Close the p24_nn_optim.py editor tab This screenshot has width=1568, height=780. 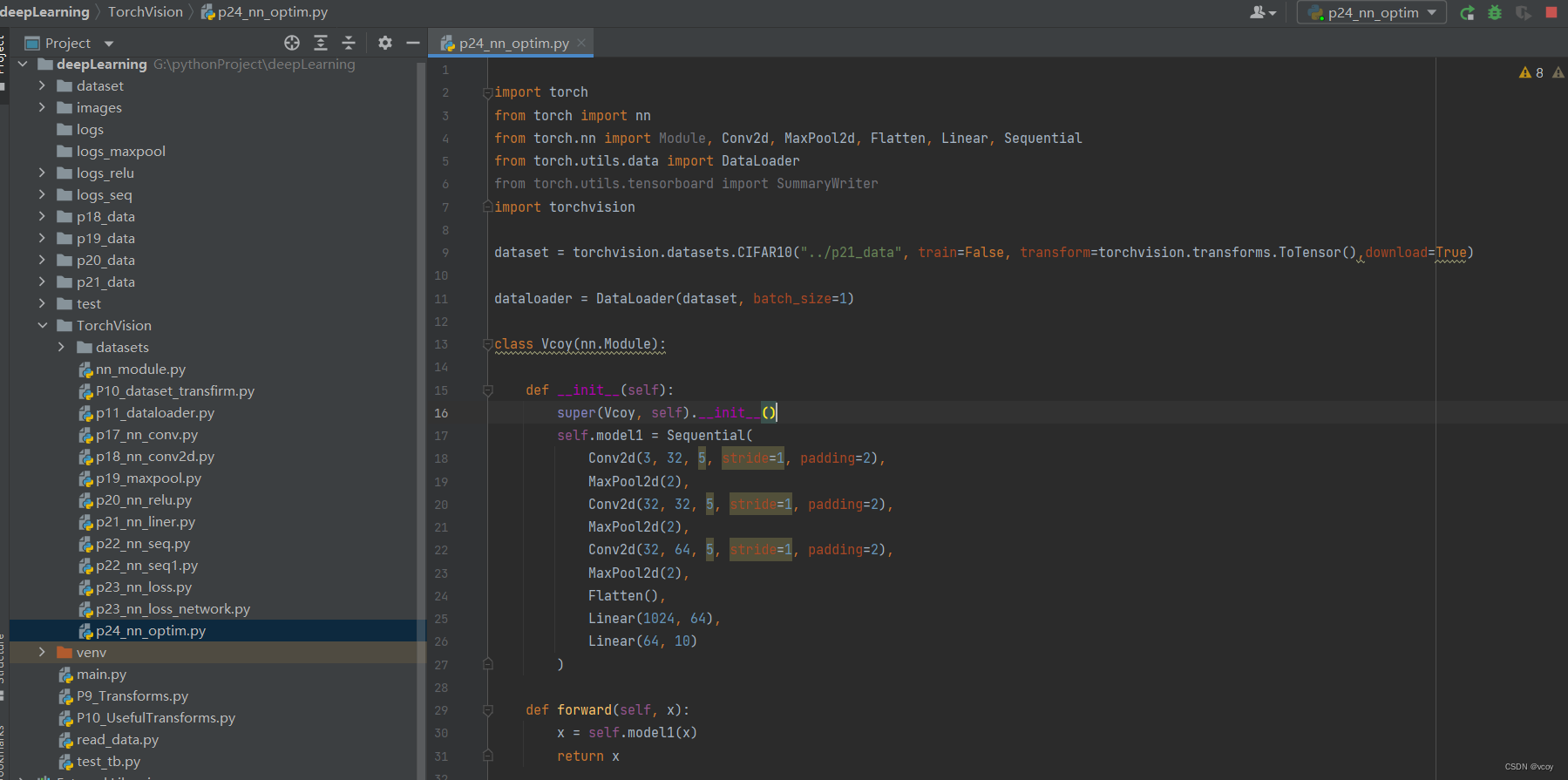click(x=581, y=43)
